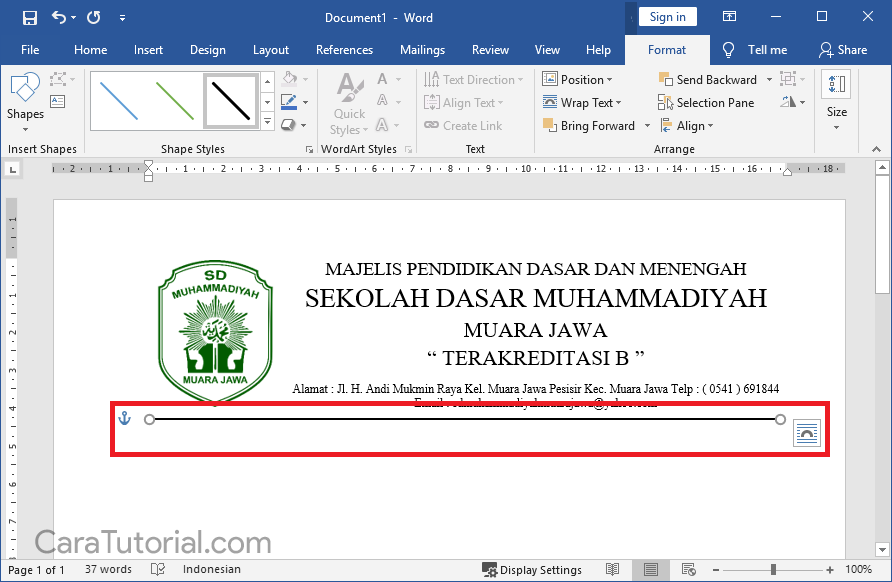Screen dimensions: 892x582
Task: Click the spelling proofing icon in status bar
Action: coord(158,569)
